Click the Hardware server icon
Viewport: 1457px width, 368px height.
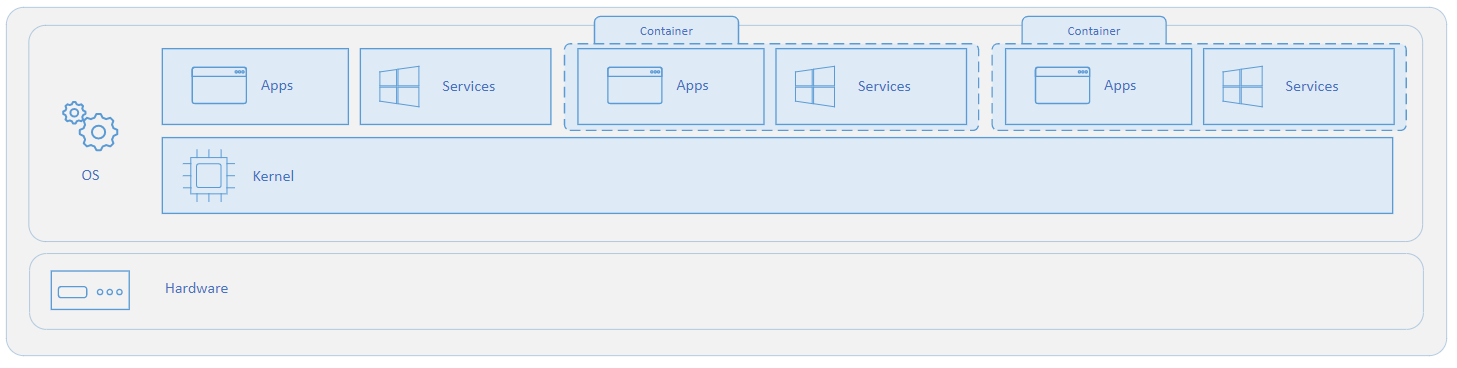click(90, 291)
